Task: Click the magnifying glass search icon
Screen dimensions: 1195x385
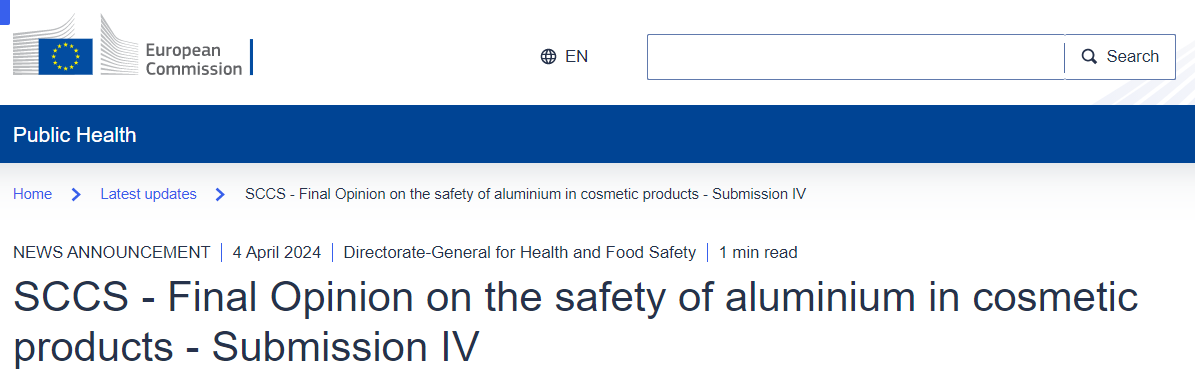Action: (x=1090, y=56)
